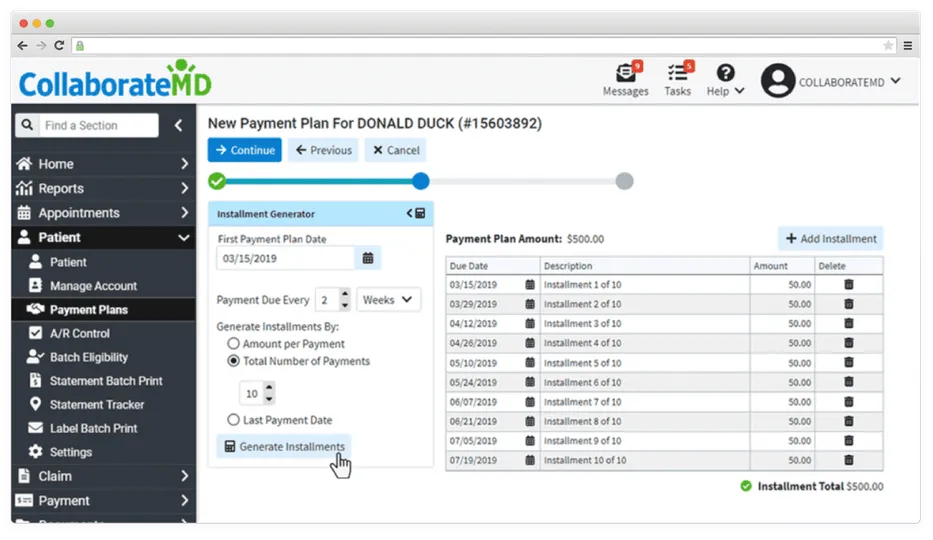Open date picker for 04/26/2019 due date
933x540 pixels.
coord(530,343)
